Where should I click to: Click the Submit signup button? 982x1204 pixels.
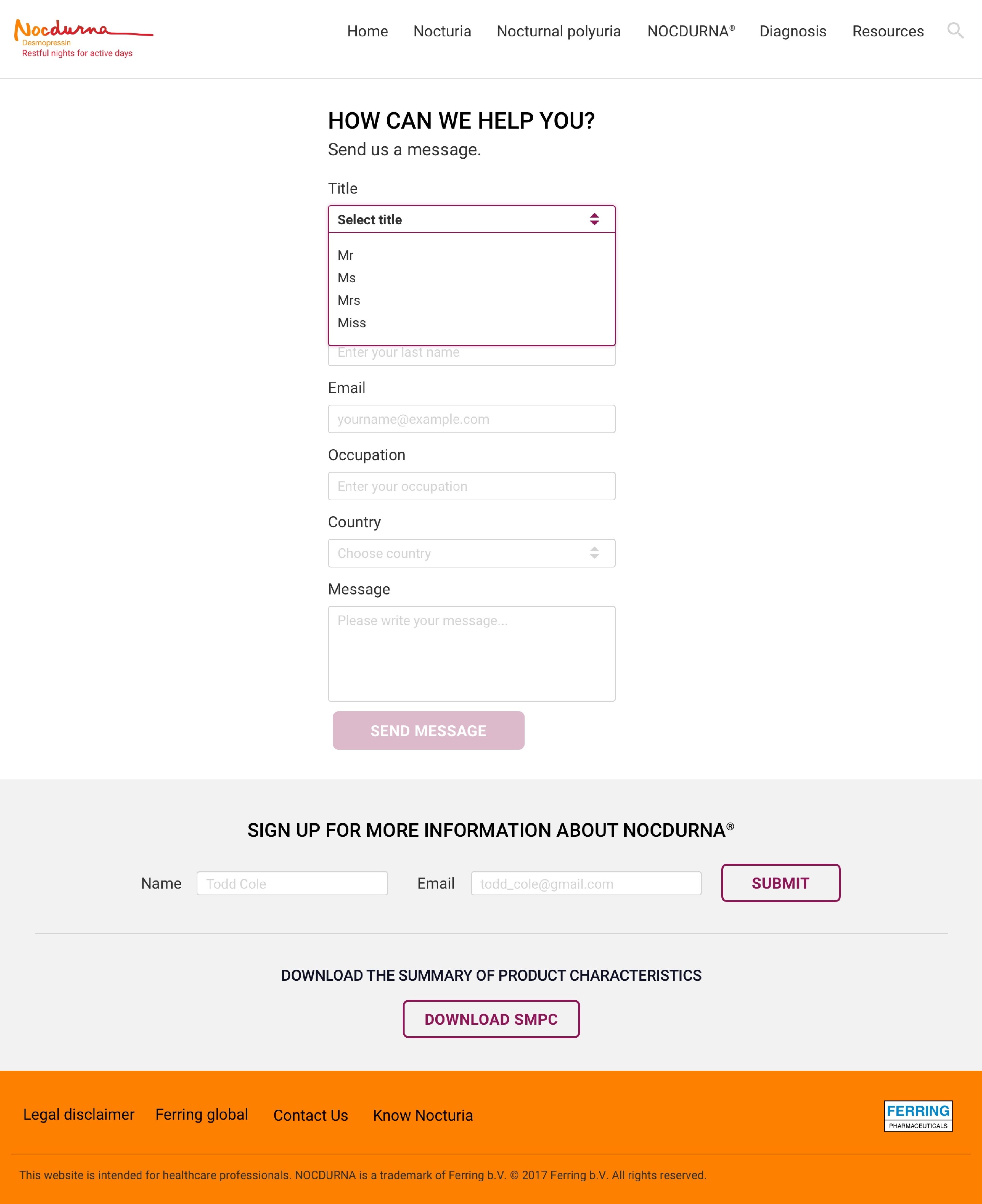tap(780, 883)
